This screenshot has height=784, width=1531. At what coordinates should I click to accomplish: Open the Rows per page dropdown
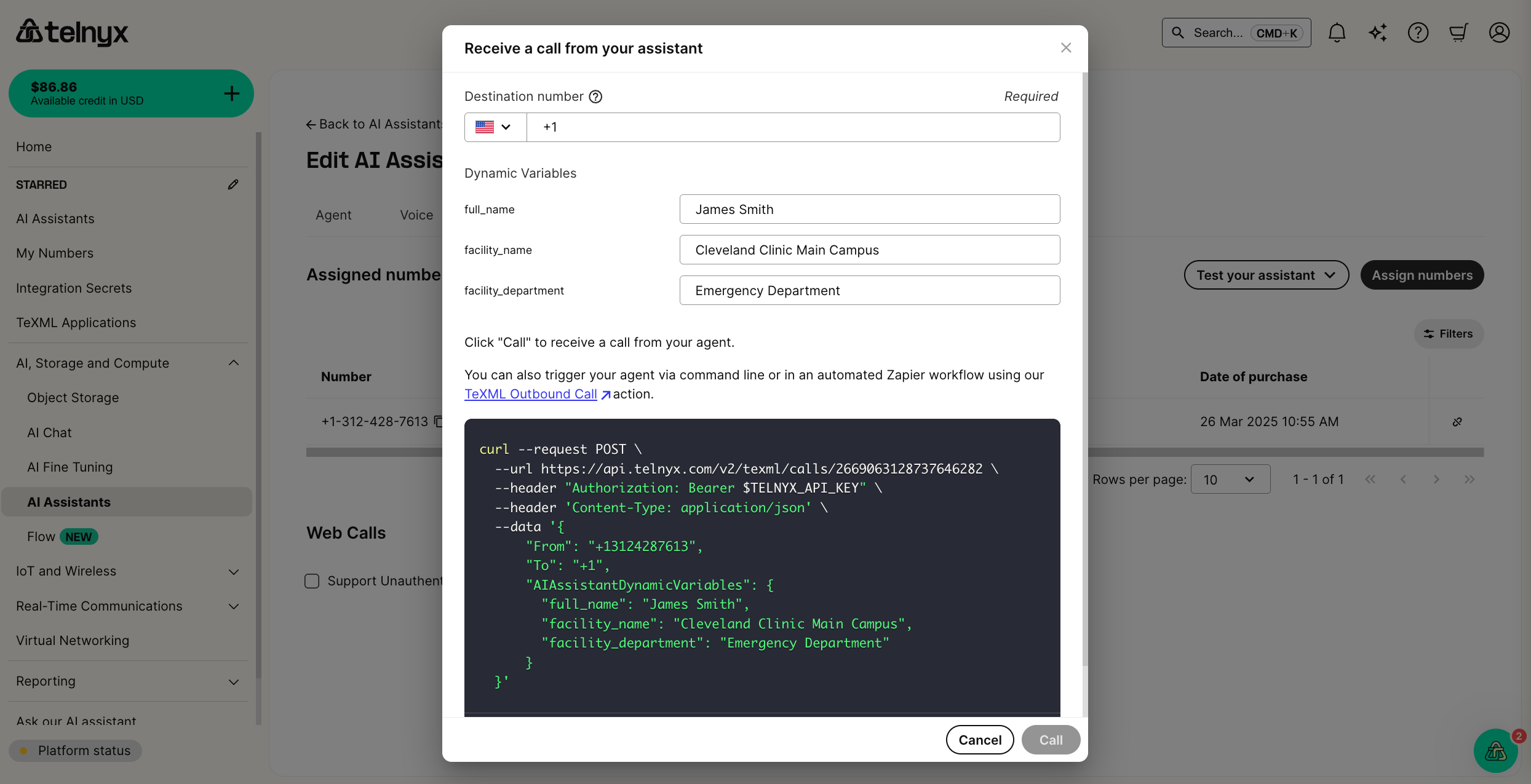(x=1230, y=479)
